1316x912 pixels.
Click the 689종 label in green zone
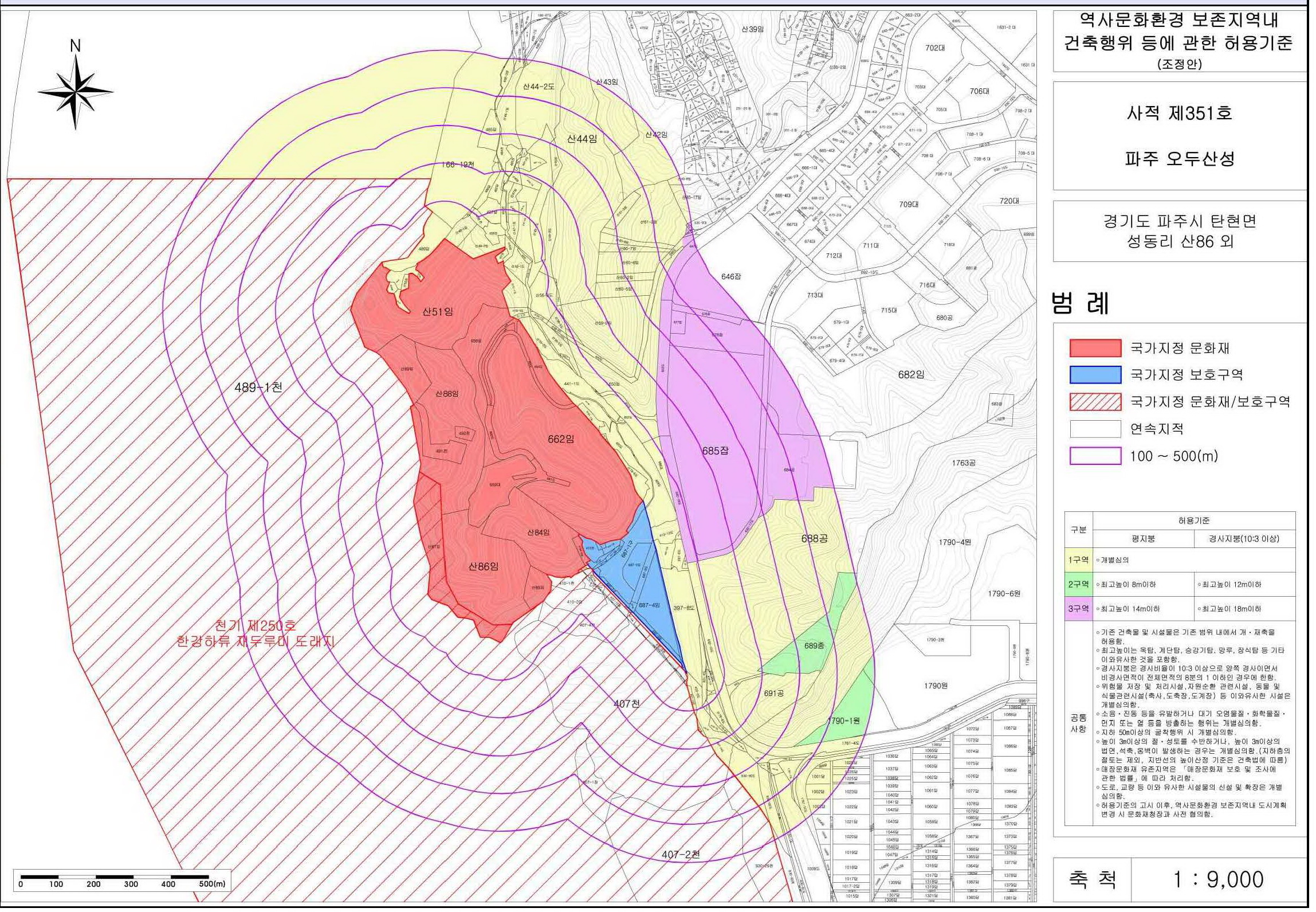point(814,645)
